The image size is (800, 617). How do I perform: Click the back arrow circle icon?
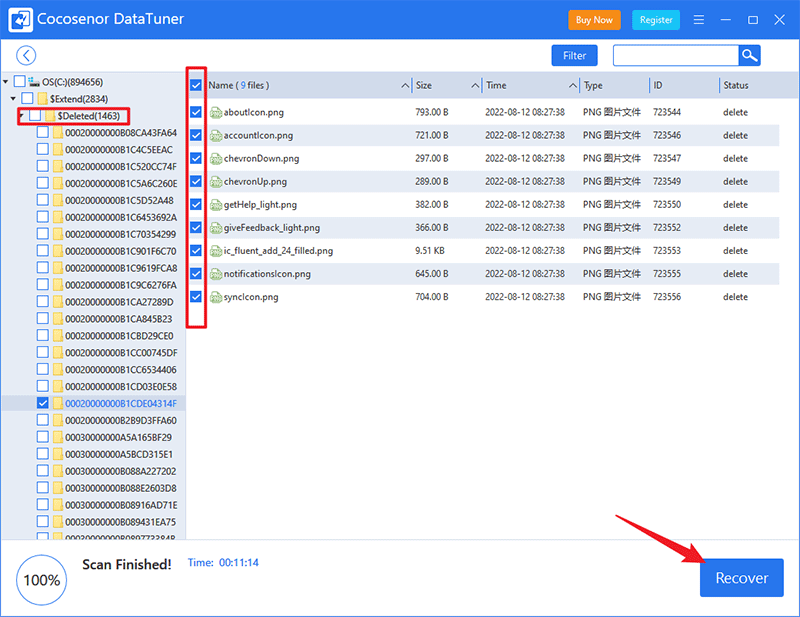[26, 56]
